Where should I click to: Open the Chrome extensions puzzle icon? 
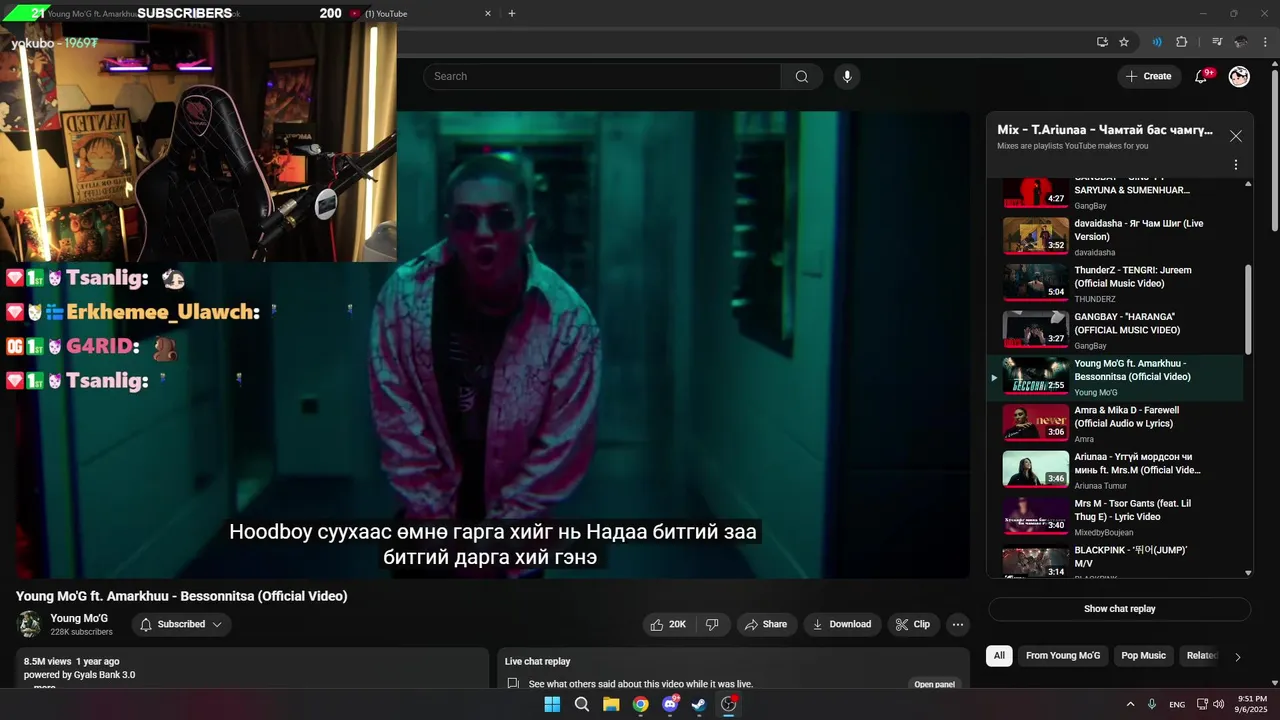(1182, 42)
